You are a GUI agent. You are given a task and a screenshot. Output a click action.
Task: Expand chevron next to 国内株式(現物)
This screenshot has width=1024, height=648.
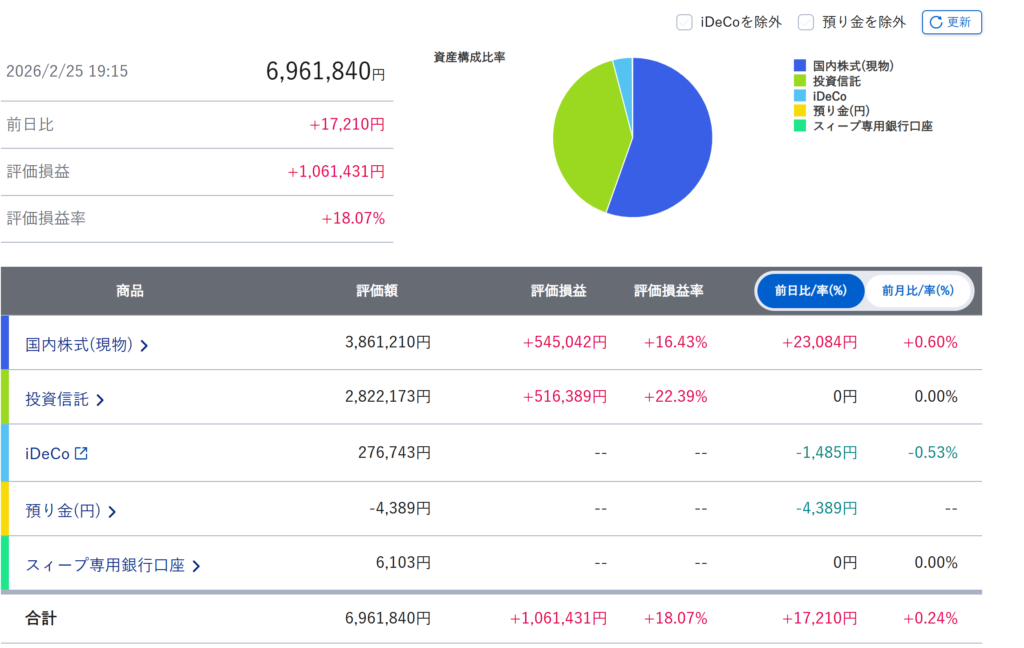click(144, 346)
